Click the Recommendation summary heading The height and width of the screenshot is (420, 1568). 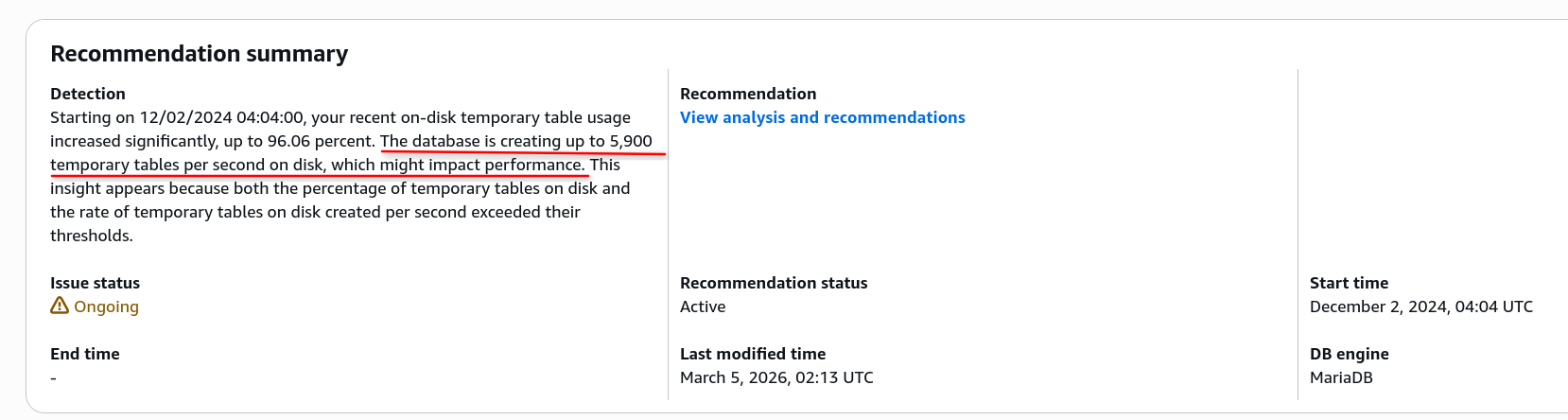coord(199,54)
